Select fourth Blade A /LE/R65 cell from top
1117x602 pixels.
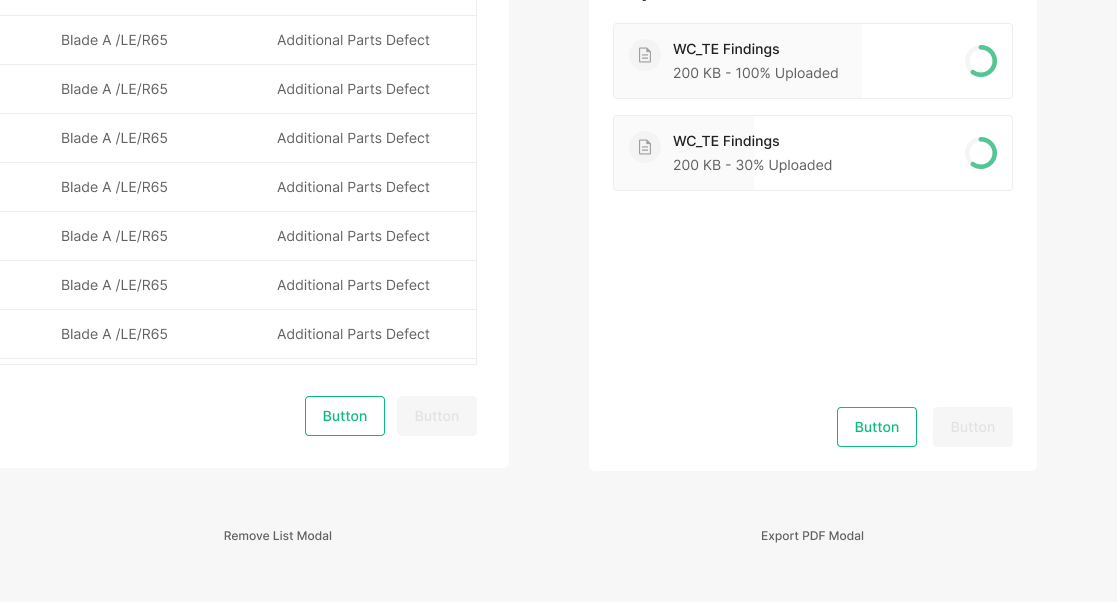(114, 187)
